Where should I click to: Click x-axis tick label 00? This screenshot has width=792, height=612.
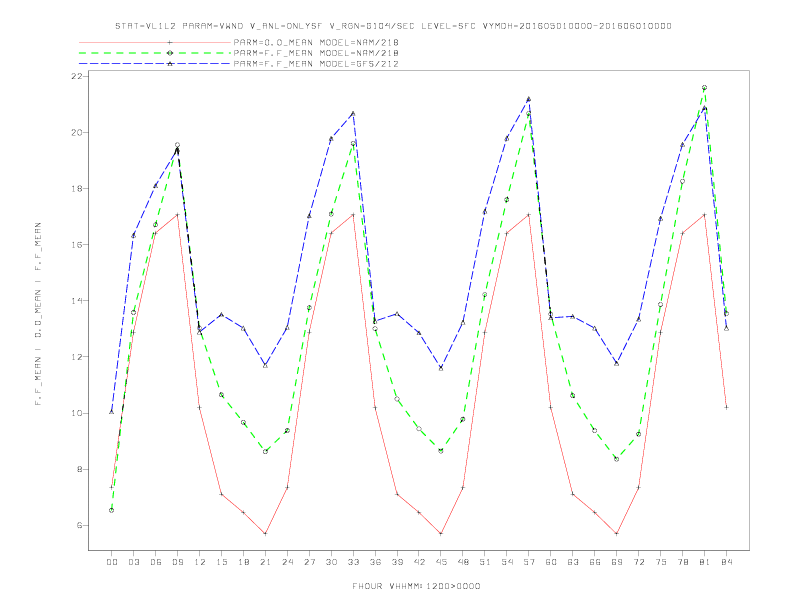tap(112, 562)
